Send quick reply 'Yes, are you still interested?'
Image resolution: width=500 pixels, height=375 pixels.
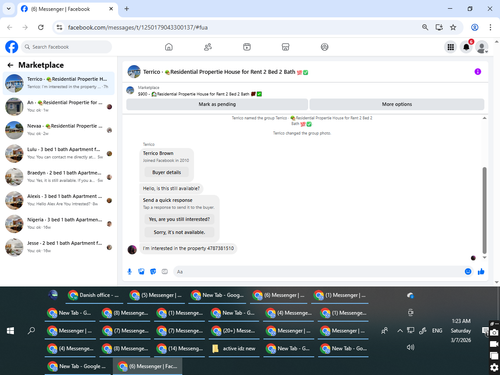[x=179, y=219]
